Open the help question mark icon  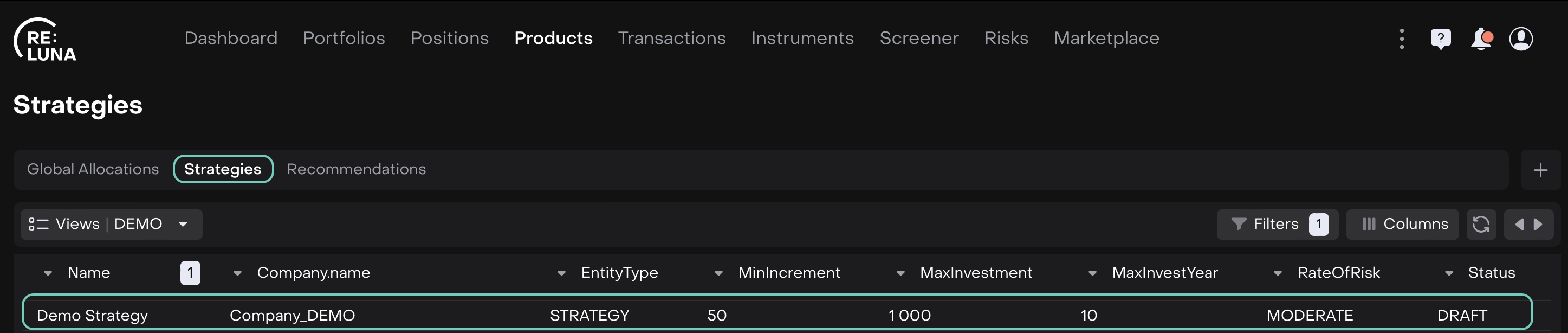(x=1440, y=39)
